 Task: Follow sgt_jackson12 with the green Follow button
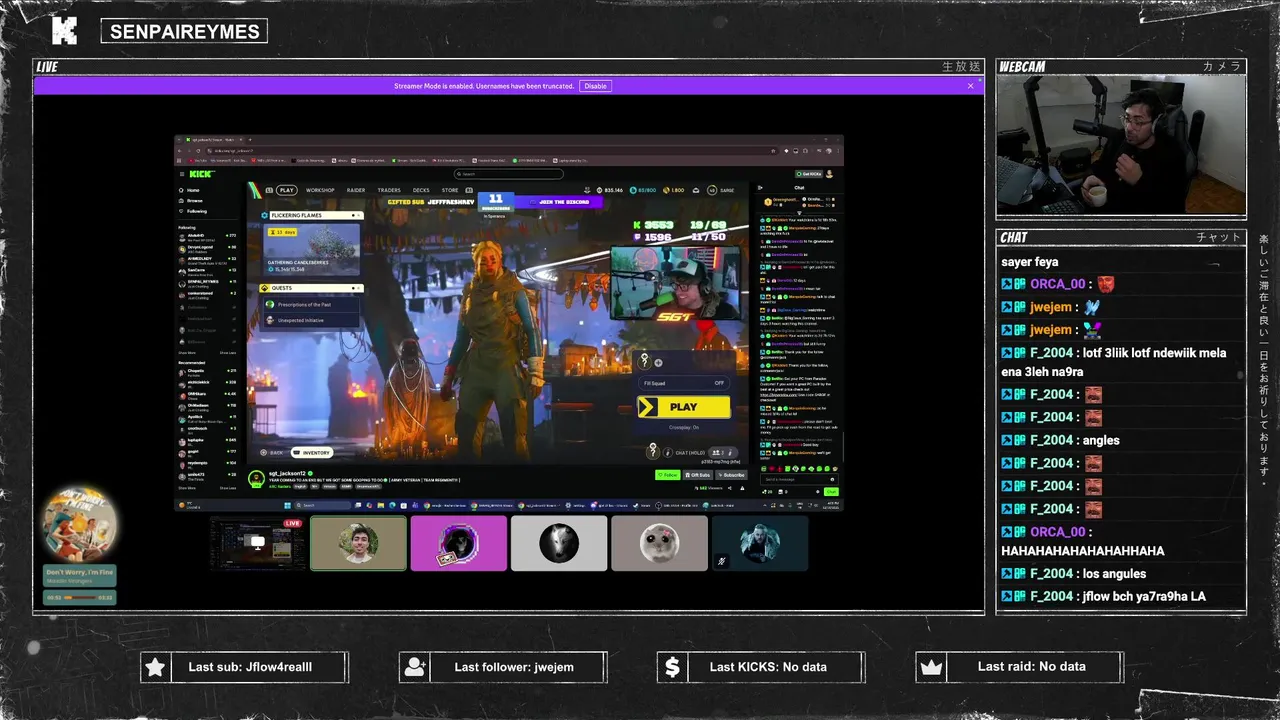(x=667, y=475)
